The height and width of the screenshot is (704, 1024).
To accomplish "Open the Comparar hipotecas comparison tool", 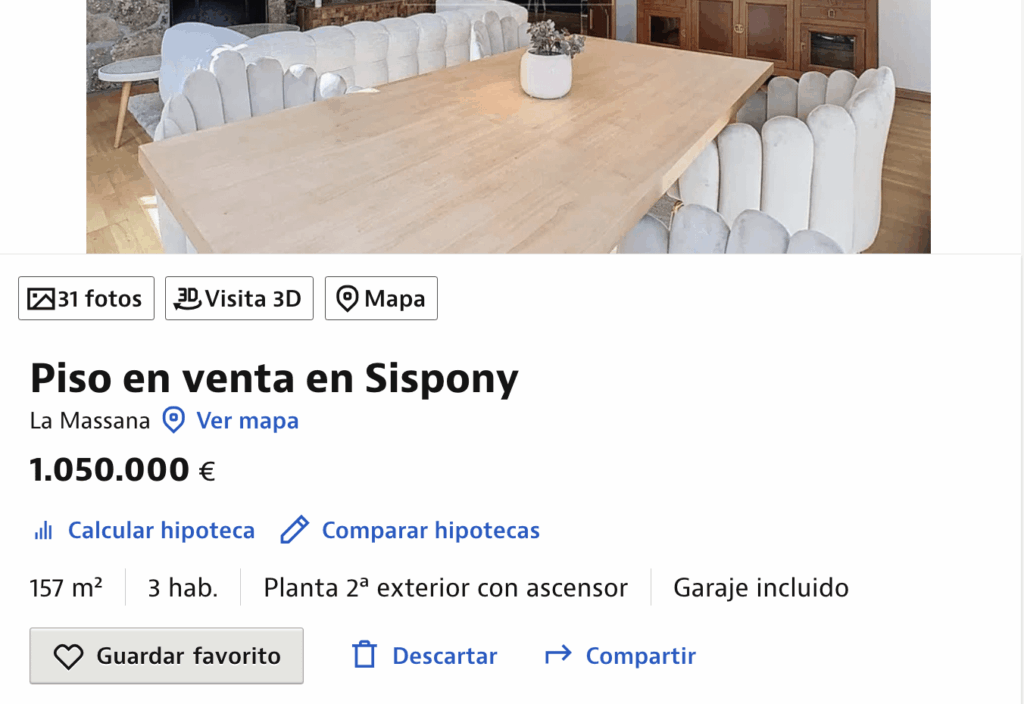I will point(430,530).
